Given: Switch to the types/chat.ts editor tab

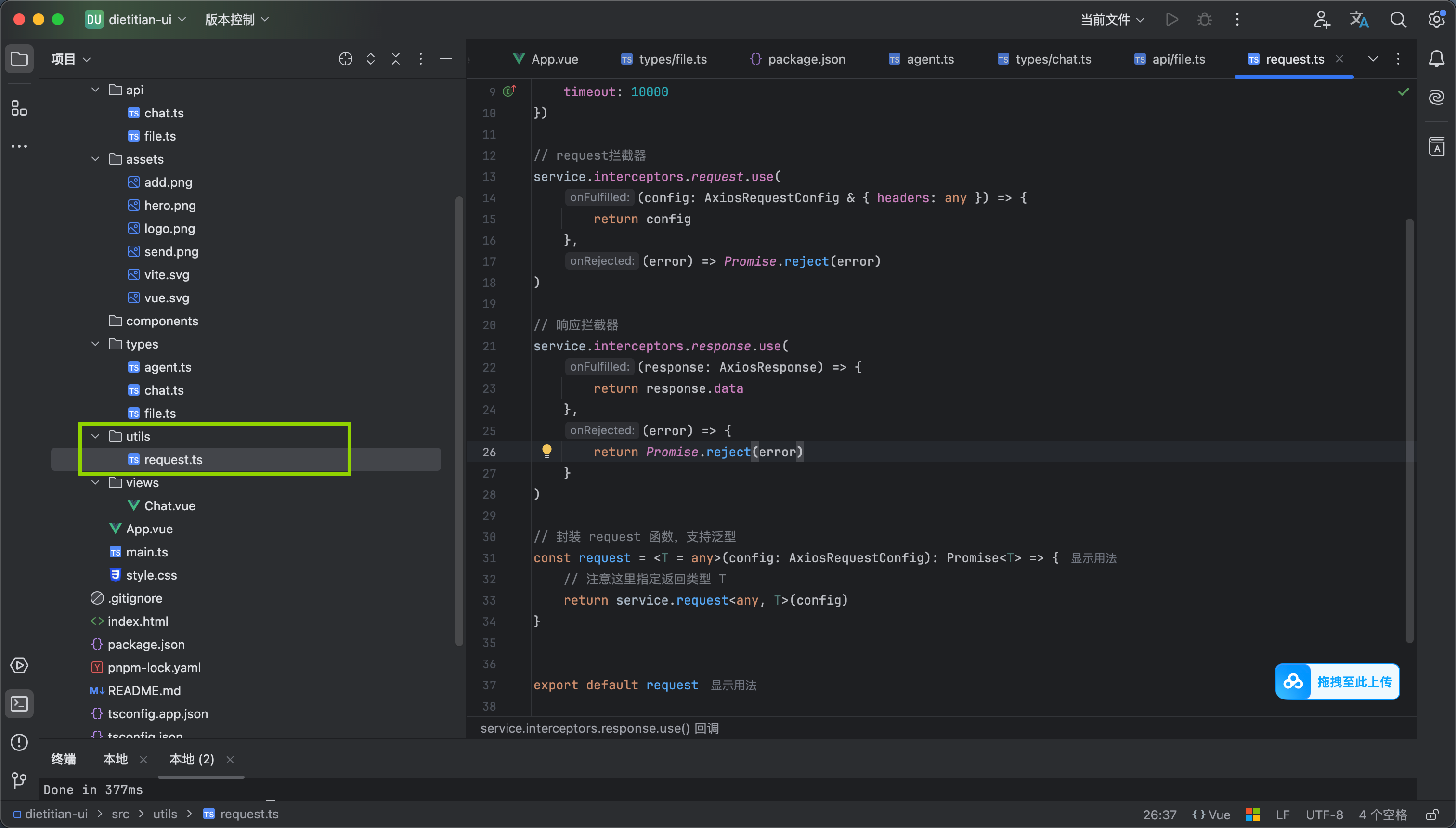Looking at the screenshot, I should [1044, 59].
